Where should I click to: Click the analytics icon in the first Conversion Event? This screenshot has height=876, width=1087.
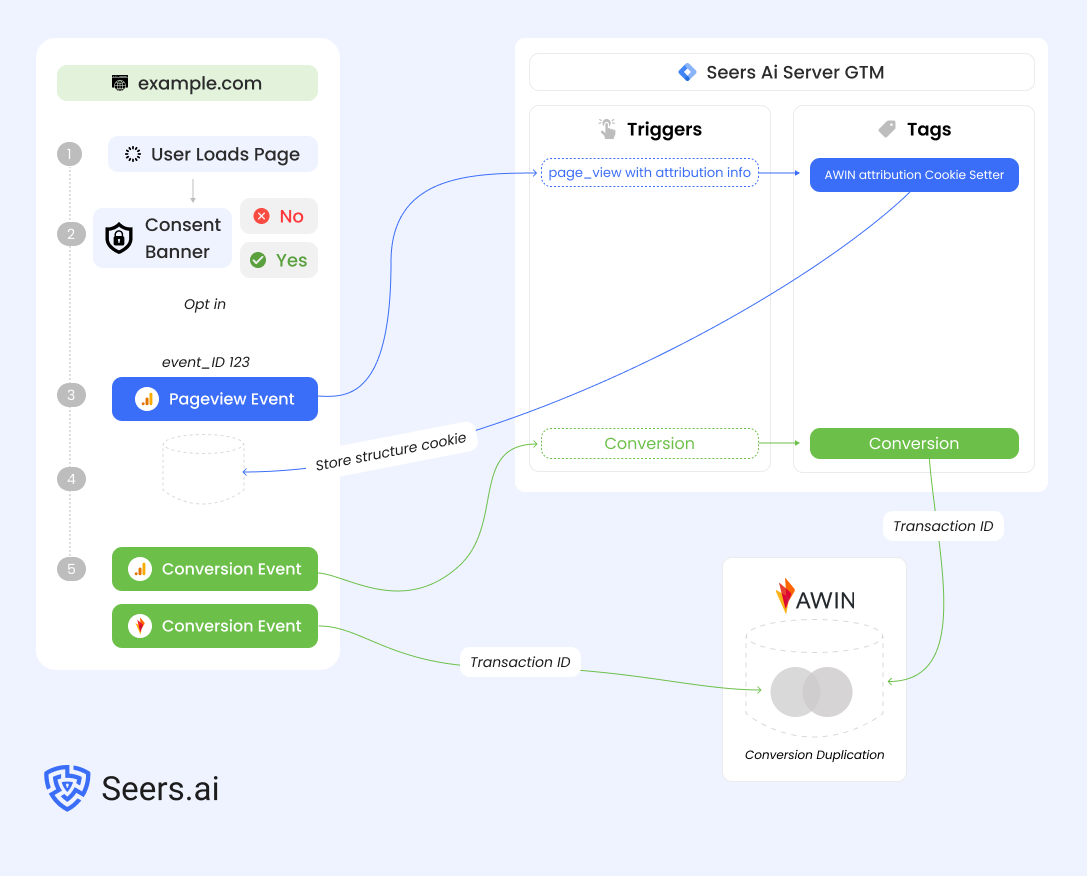point(140,569)
